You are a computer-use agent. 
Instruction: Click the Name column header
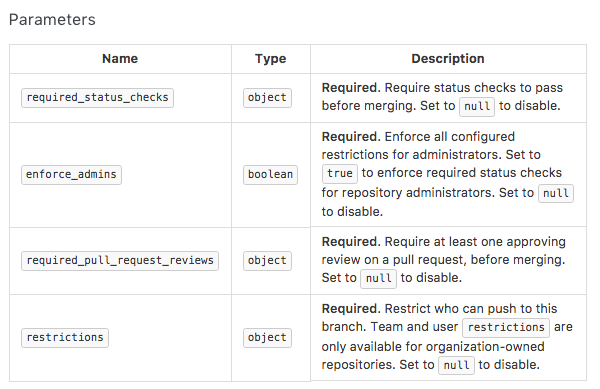(x=120, y=59)
